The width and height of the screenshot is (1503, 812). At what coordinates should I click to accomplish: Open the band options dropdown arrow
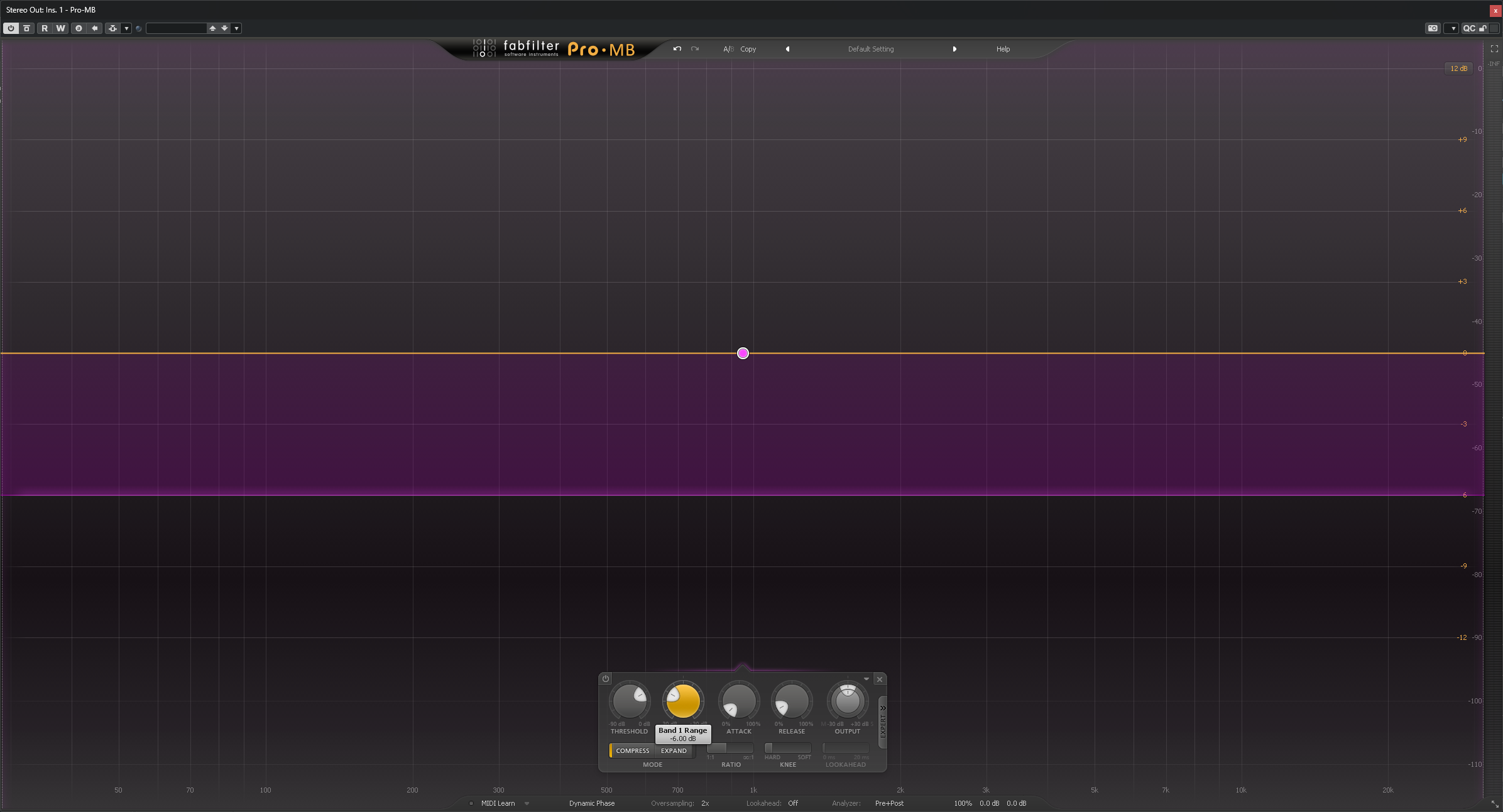(x=866, y=679)
